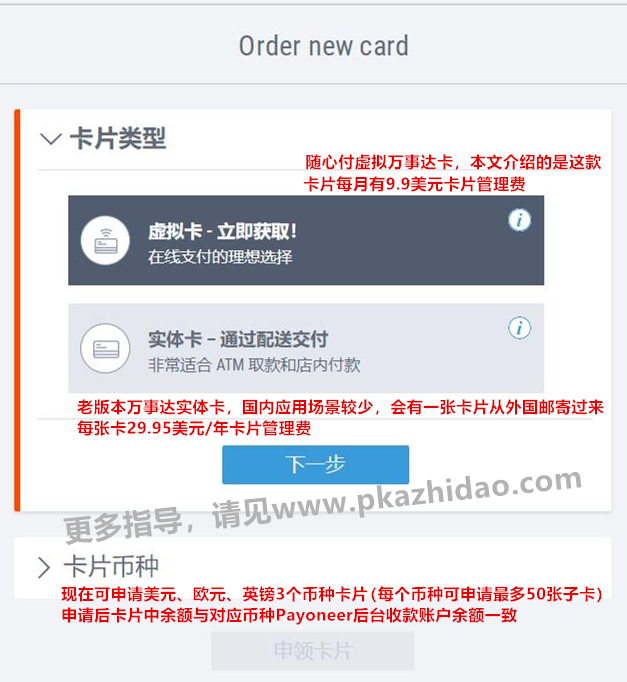
Task: Collapse the 卡片类型 section chevron
Action: click(x=50, y=139)
